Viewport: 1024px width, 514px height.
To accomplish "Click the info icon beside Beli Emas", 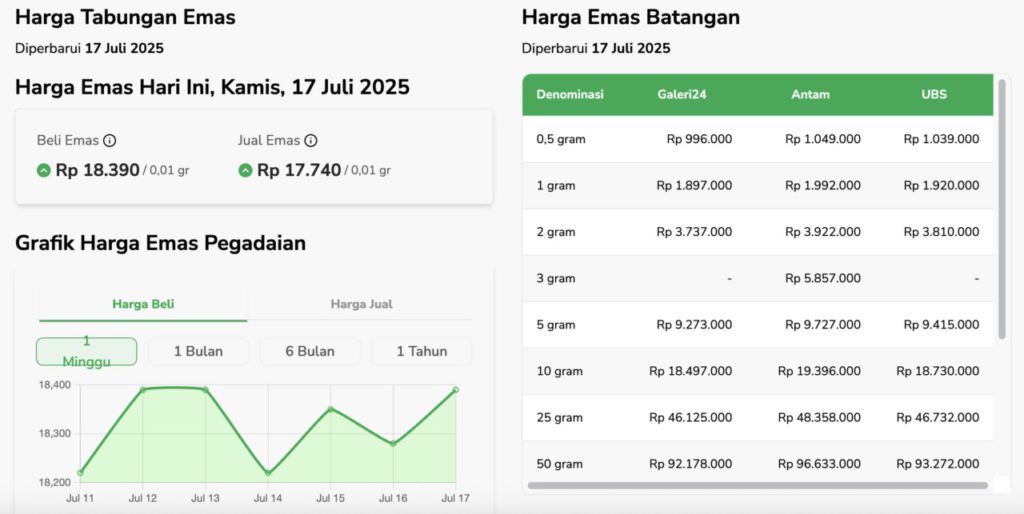I will (110, 141).
